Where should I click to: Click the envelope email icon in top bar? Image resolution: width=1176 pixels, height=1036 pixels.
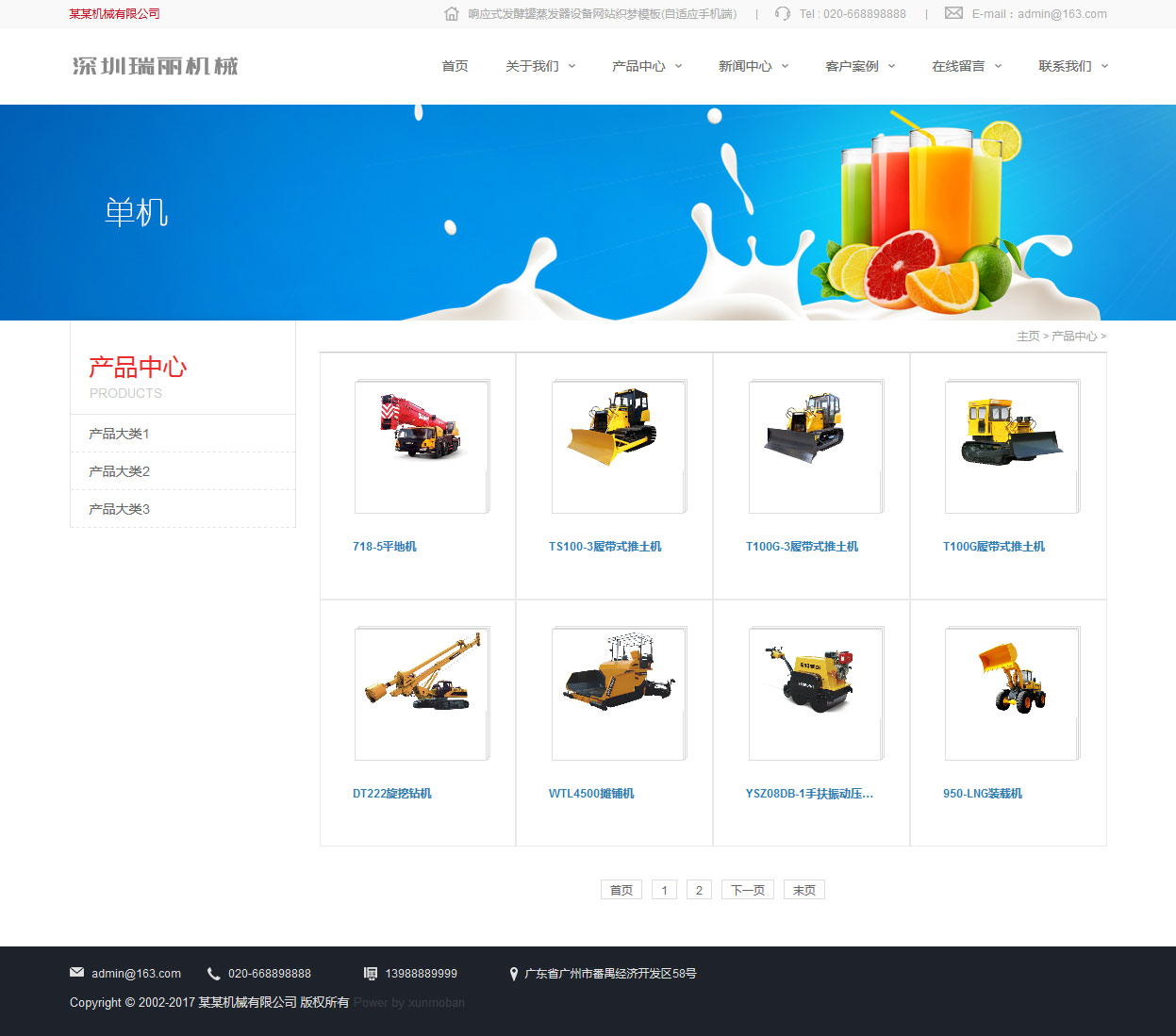[x=953, y=13]
